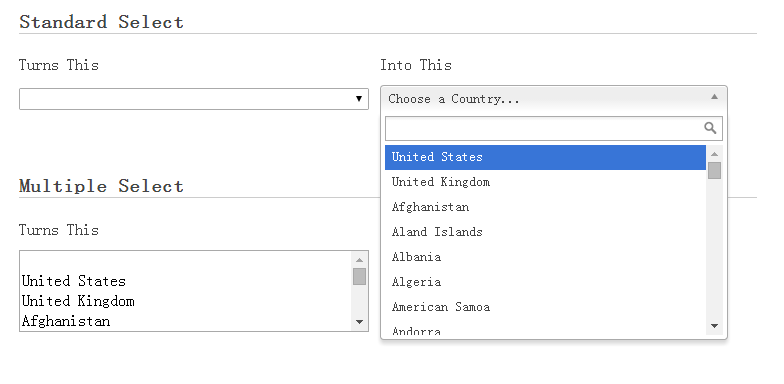Pick Aland Islands option

pos(545,232)
